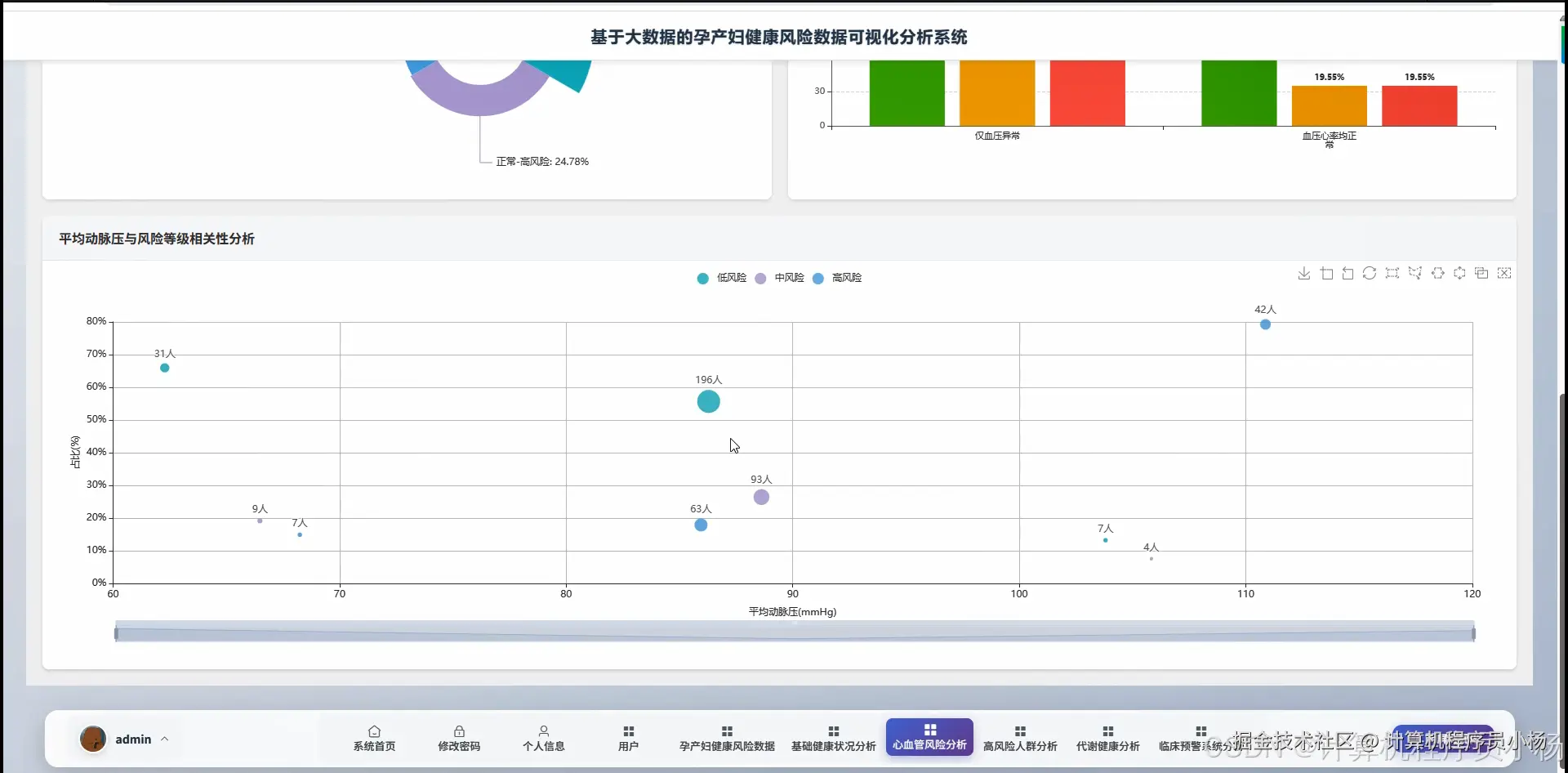This screenshot has height=773, width=1568.
Task: Switch to 基础健康状况分析
Action: click(833, 738)
